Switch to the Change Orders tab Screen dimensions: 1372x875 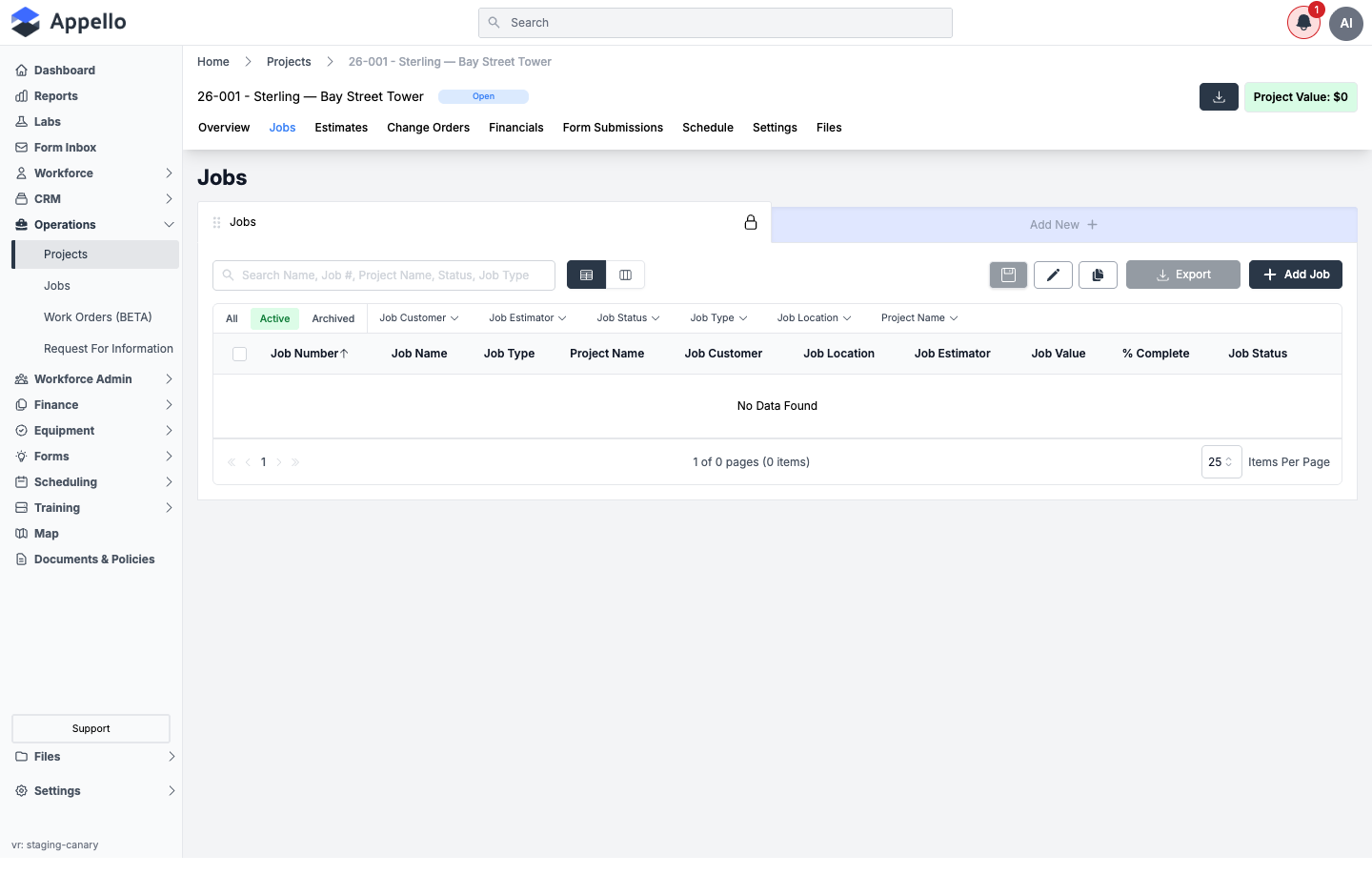pos(428,128)
